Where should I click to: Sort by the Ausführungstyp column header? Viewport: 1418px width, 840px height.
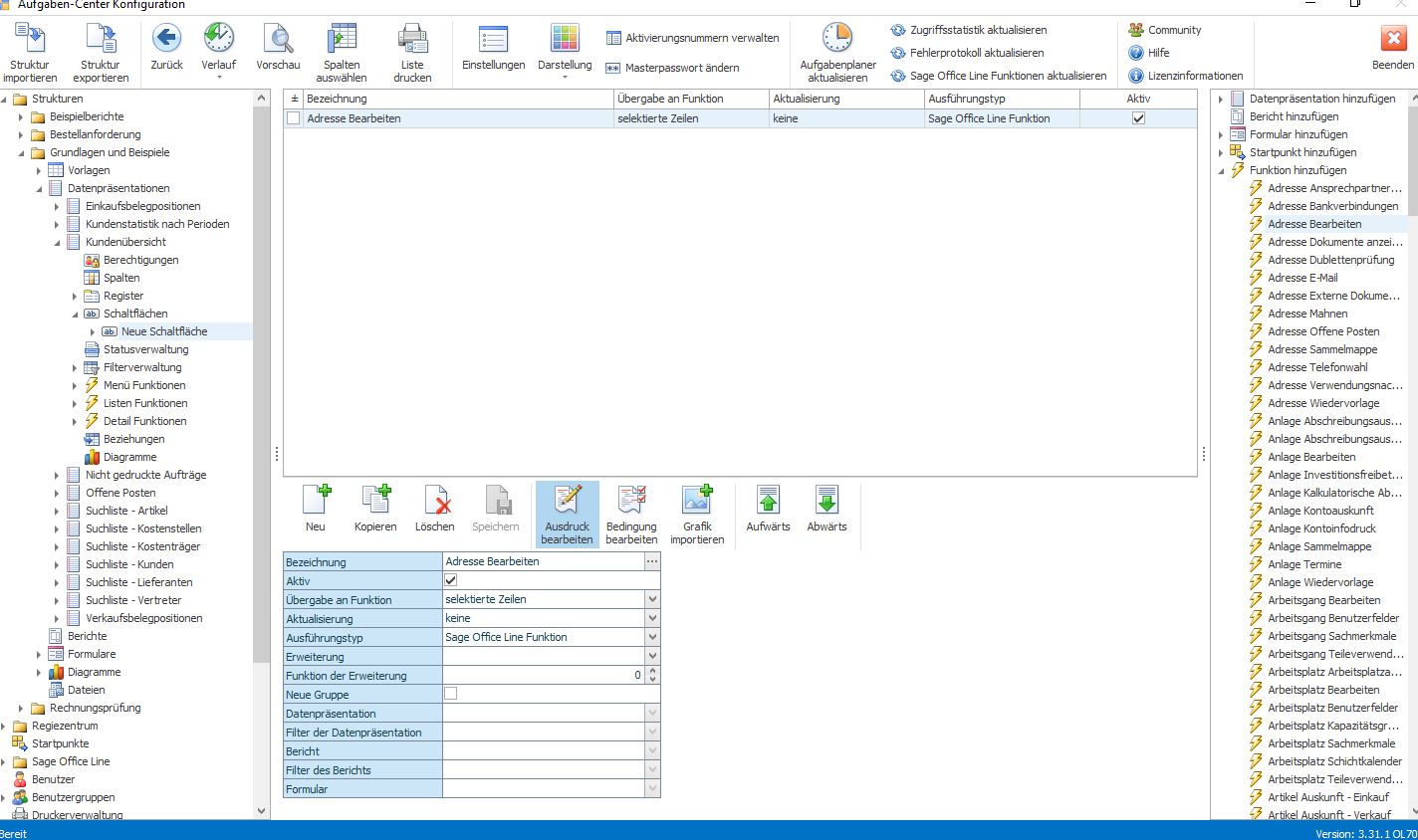[x=1002, y=99]
